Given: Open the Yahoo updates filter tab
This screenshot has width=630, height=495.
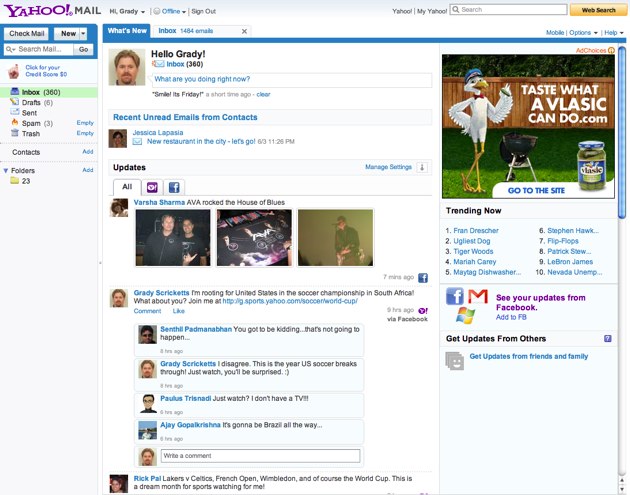Looking at the screenshot, I should 152,187.
